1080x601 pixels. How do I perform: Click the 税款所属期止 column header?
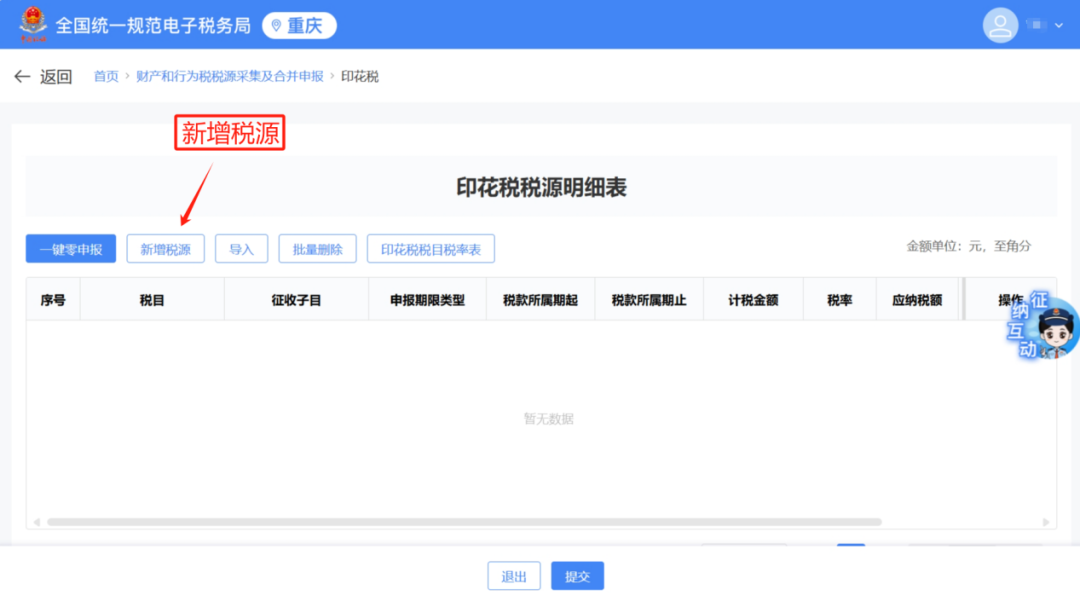coord(649,300)
